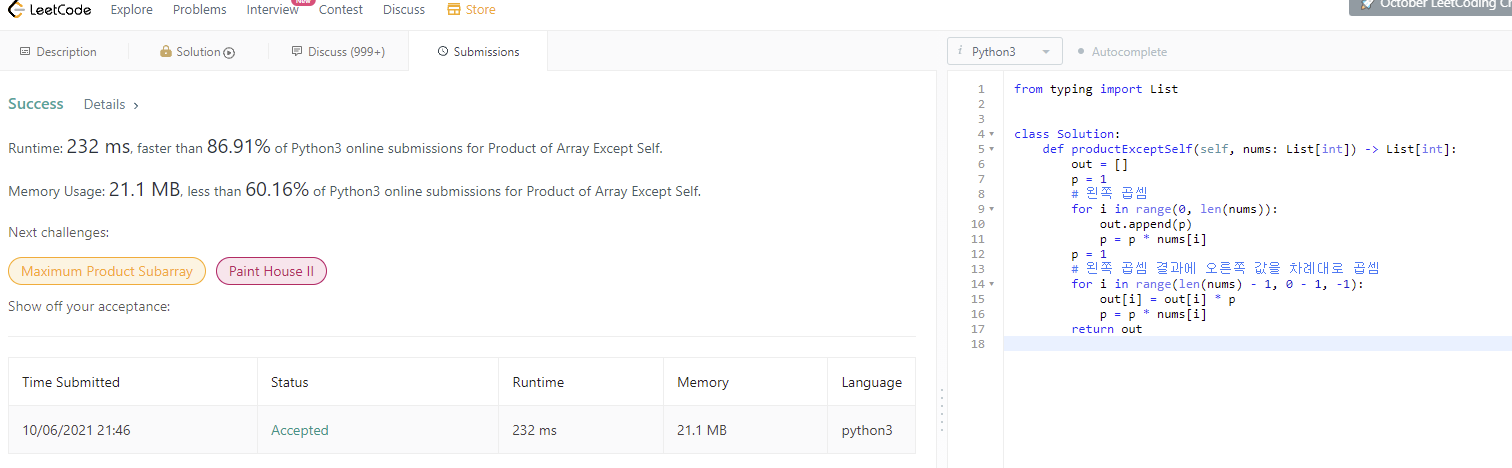
Task: Click the LeetCode logo icon
Action: coord(15,10)
